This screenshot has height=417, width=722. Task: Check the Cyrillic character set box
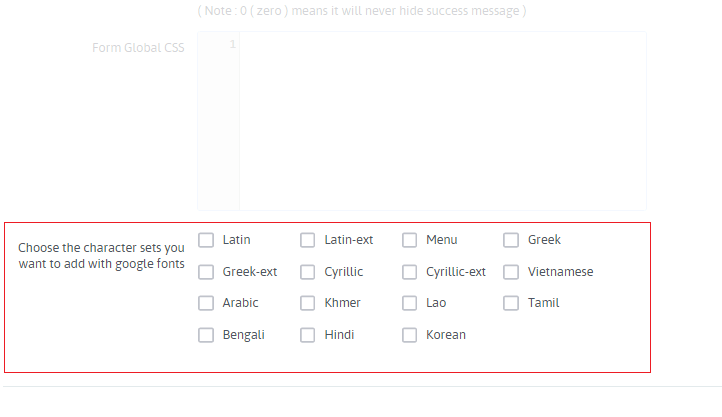coord(308,272)
